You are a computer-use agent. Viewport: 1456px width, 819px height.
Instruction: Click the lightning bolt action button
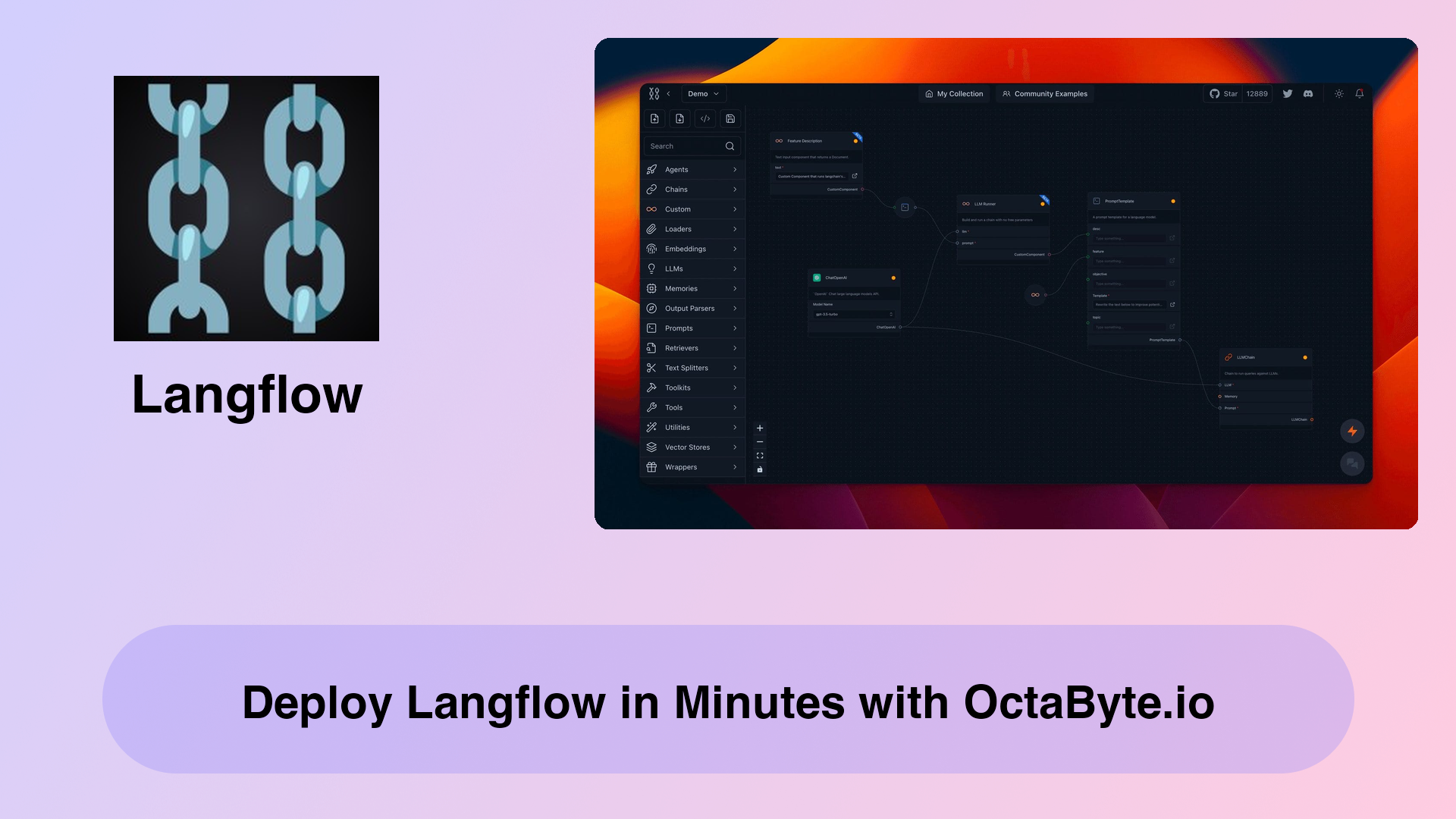[1352, 431]
